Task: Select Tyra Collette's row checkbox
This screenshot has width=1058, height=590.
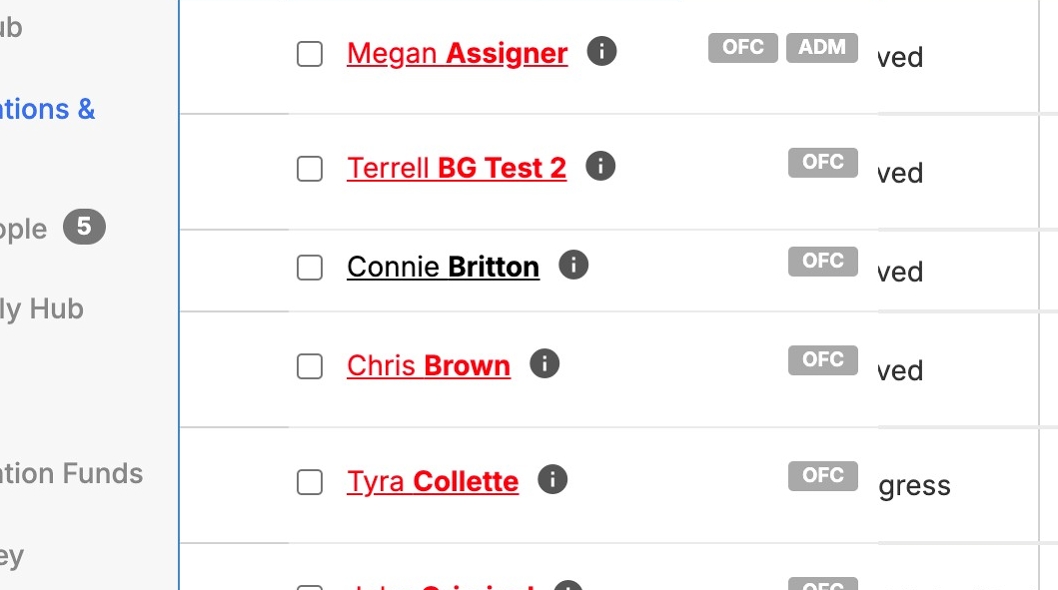Action: click(x=310, y=483)
